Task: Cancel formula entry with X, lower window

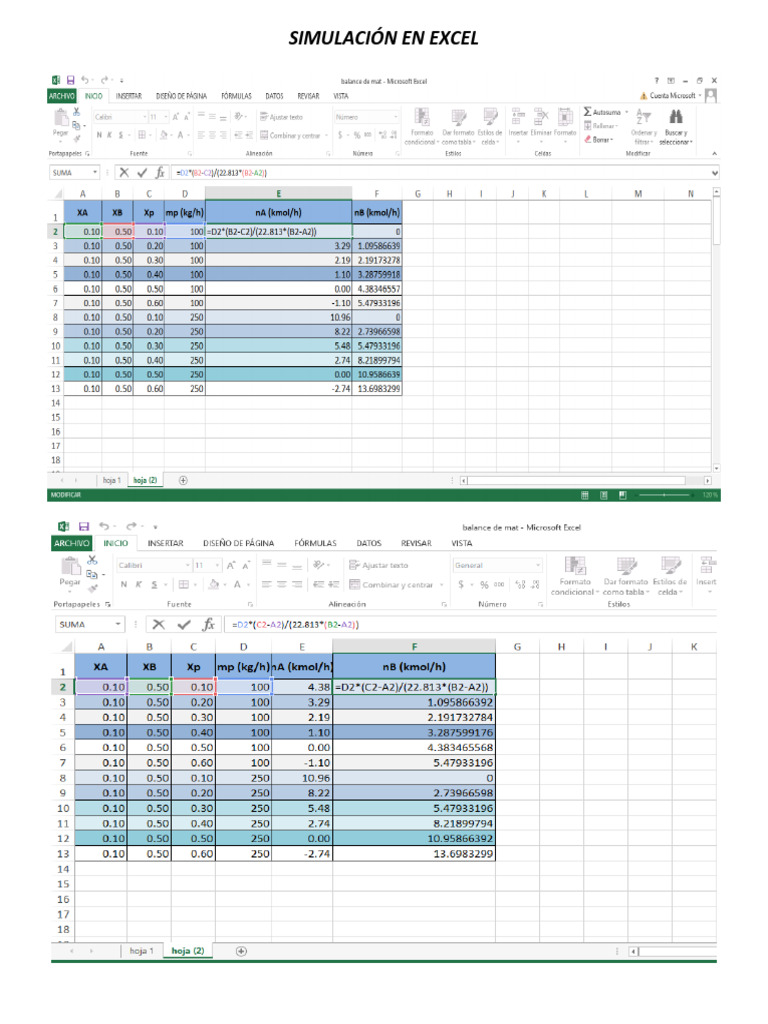Action: pos(158,624)
